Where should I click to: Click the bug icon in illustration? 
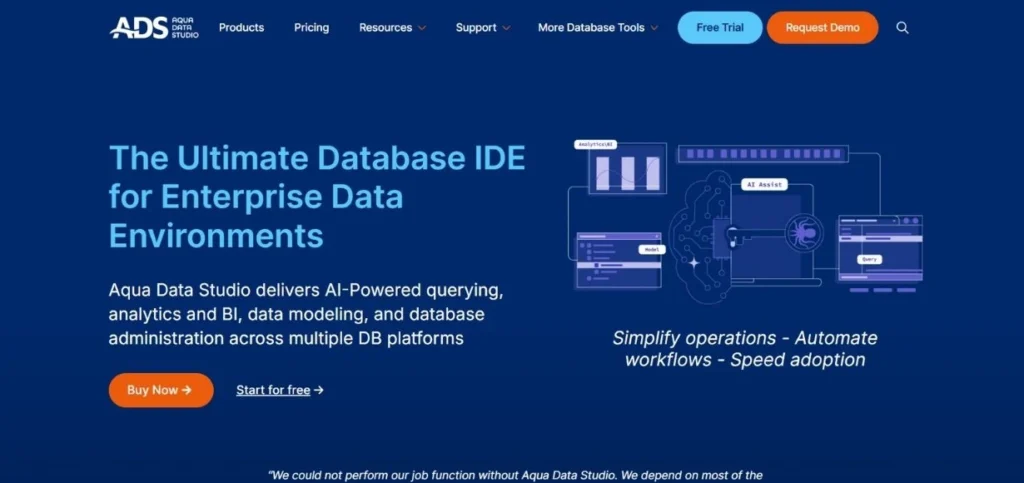pyautogui.click(x=803, y=232)
